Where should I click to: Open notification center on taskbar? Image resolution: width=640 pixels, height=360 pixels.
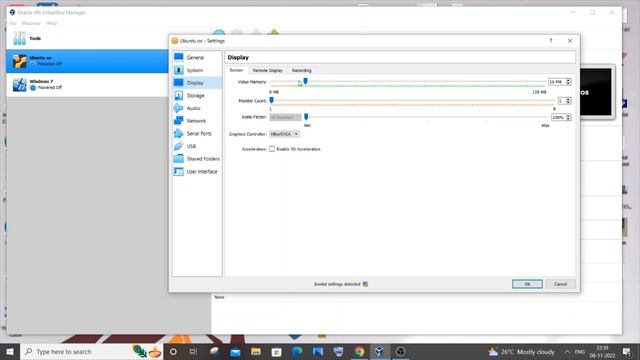(x=627, y=351)
